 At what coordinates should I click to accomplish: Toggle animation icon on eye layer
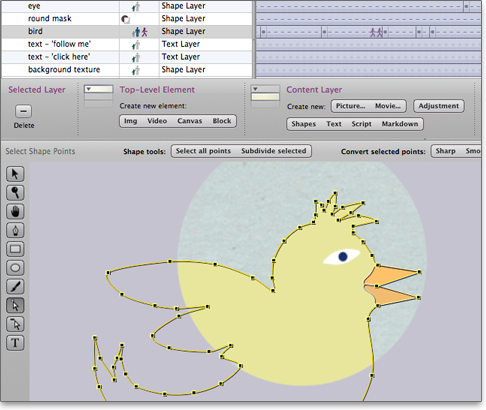coord(136,6)
